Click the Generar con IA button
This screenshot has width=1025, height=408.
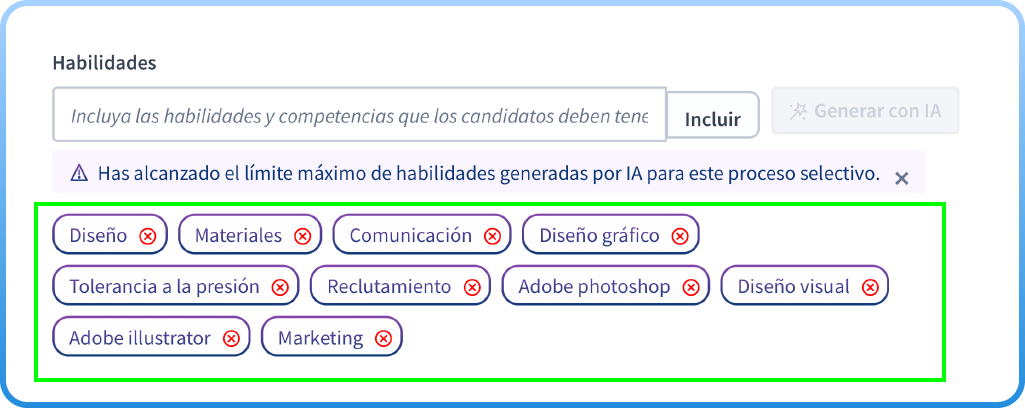865,111
